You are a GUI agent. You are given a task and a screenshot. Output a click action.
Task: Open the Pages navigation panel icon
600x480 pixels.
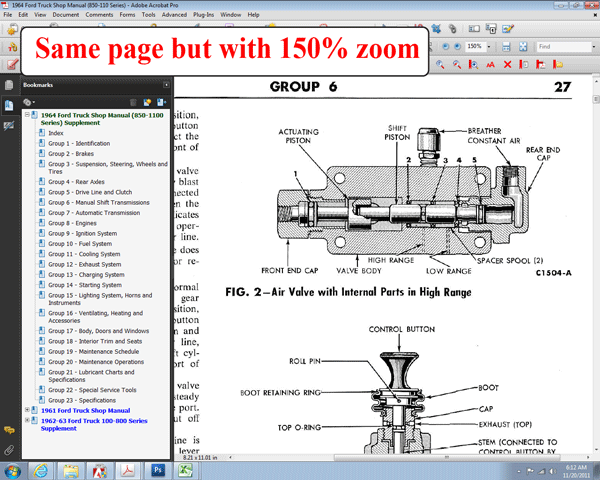click(9, 85)
